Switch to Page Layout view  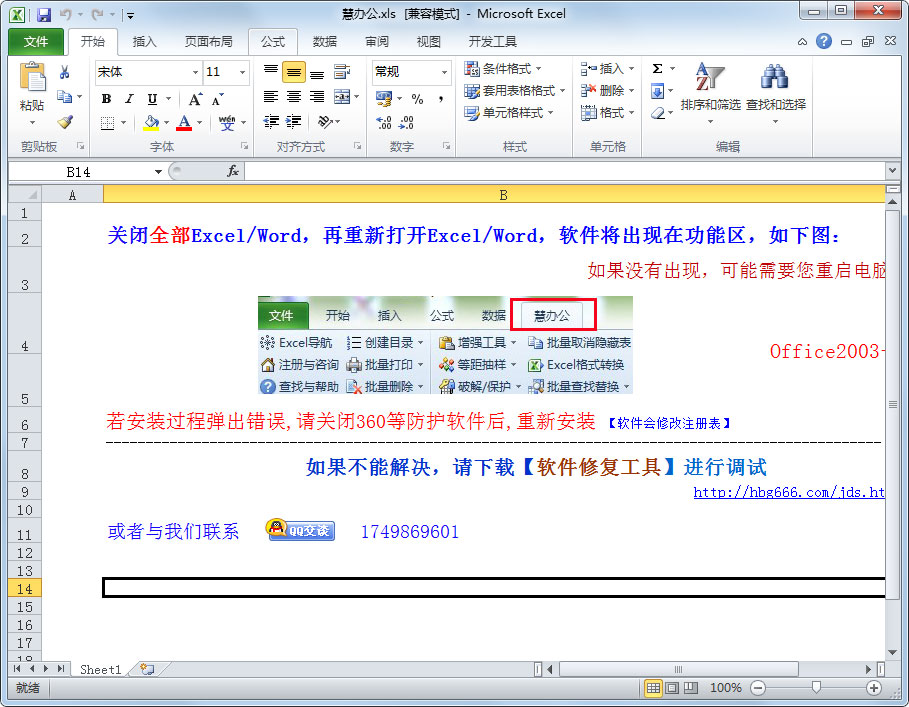click(x=672, y=688)
